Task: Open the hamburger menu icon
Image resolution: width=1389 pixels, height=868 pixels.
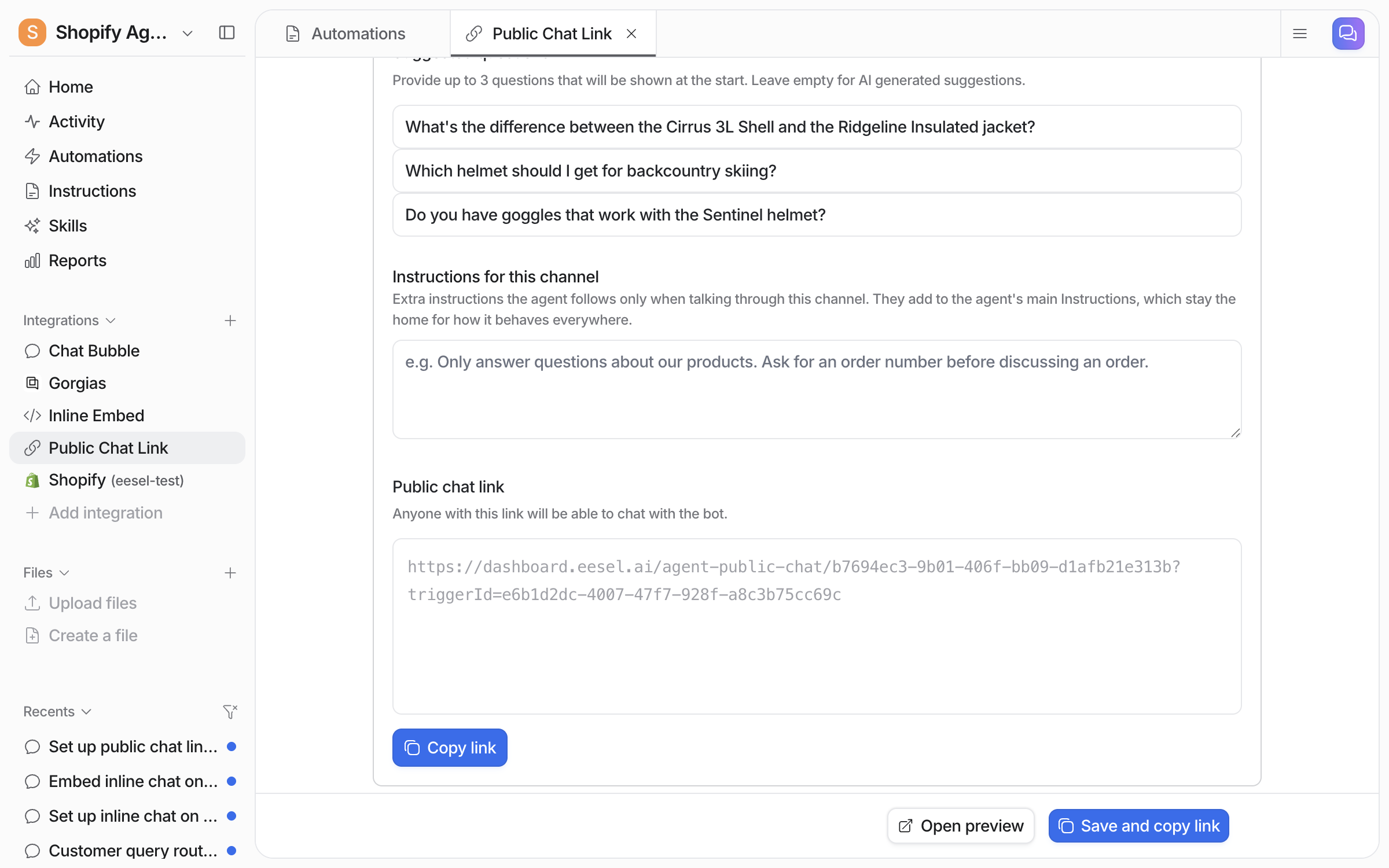Action: (x=1300, y=34)
